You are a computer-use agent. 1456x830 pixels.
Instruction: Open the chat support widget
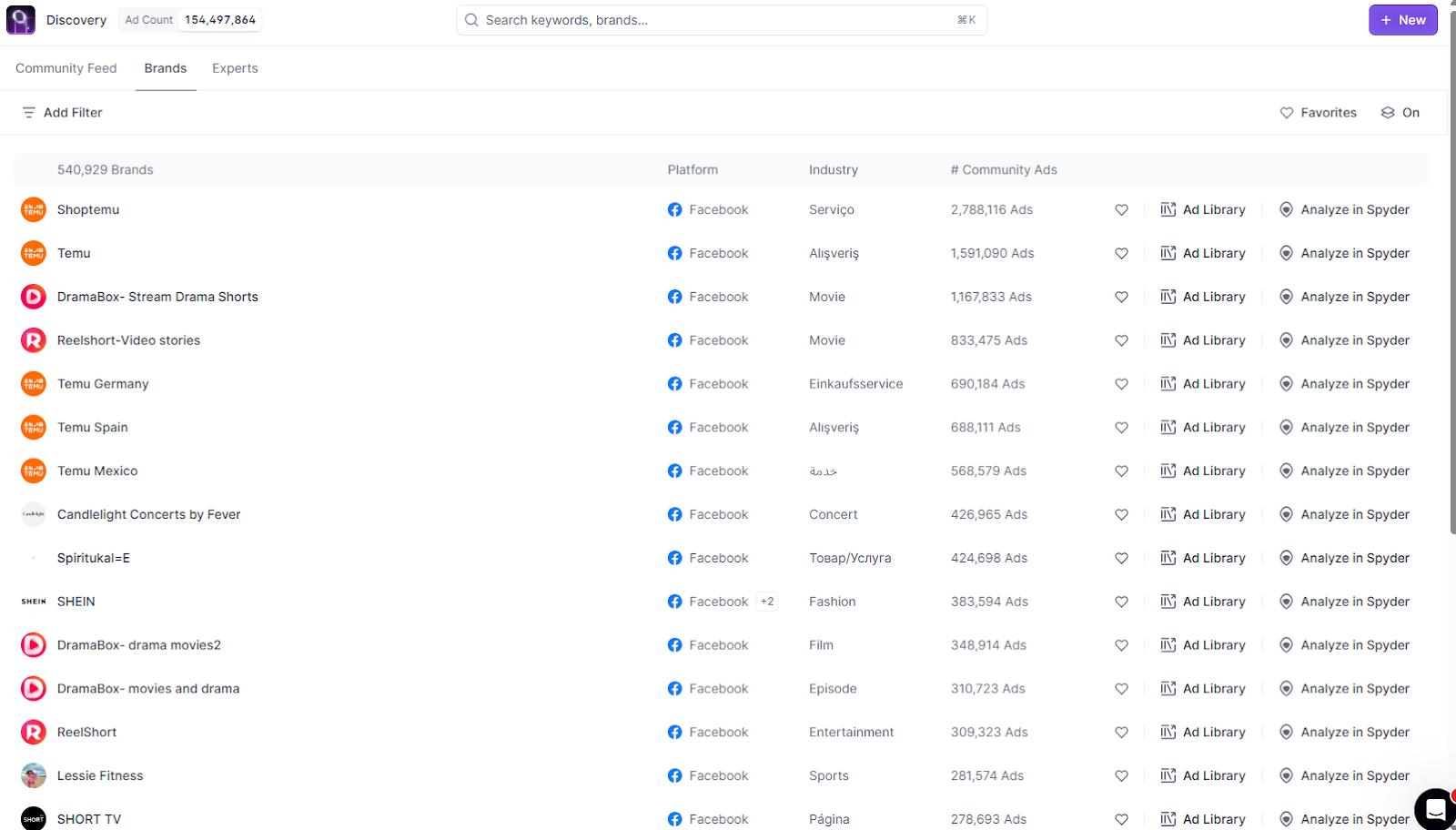pyautogui.click(x=1435, y=808)
